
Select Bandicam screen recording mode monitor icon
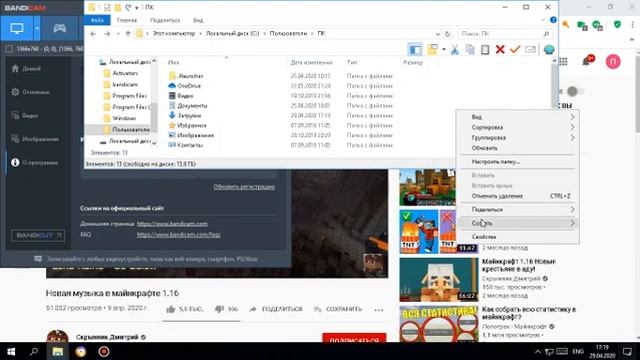[x=17, y=29]
